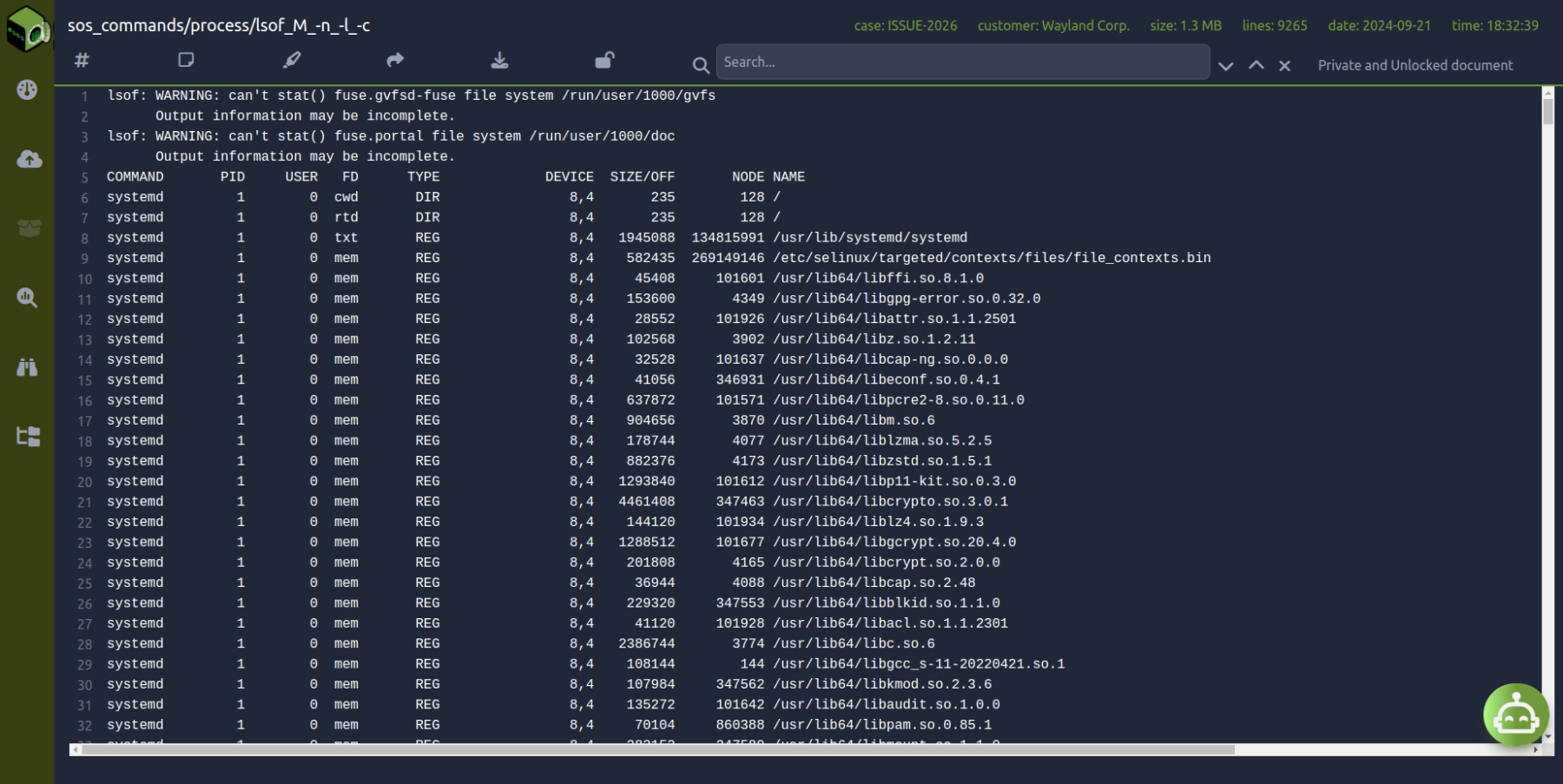
Task: Click the binoculars icon in sidebar
Action: (x=27, y=367)
